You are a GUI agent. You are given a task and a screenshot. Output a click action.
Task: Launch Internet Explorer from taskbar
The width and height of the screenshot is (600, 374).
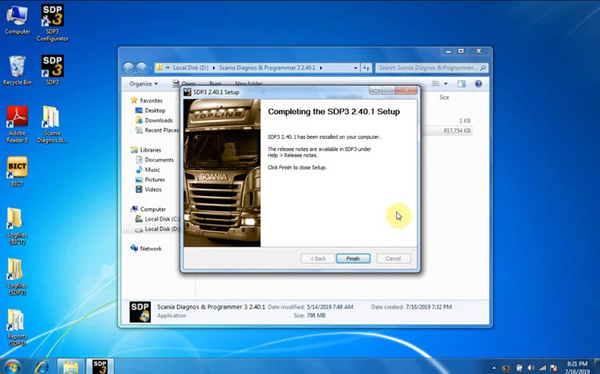41,367
